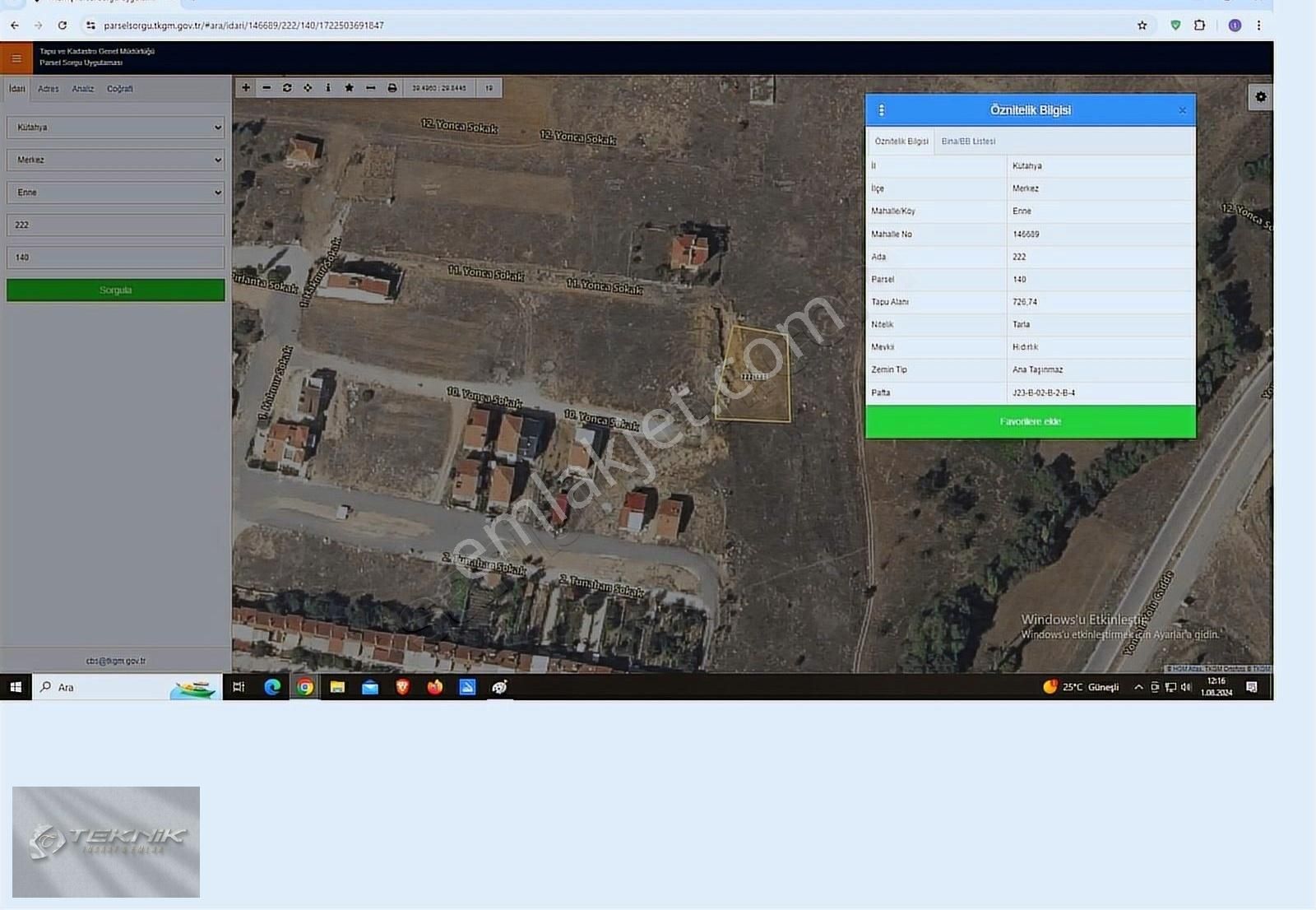Click the weather 25°C Güneşli widget
Image resolution: width=1316 pixels, height=910 pixels.
[1081, 687]
